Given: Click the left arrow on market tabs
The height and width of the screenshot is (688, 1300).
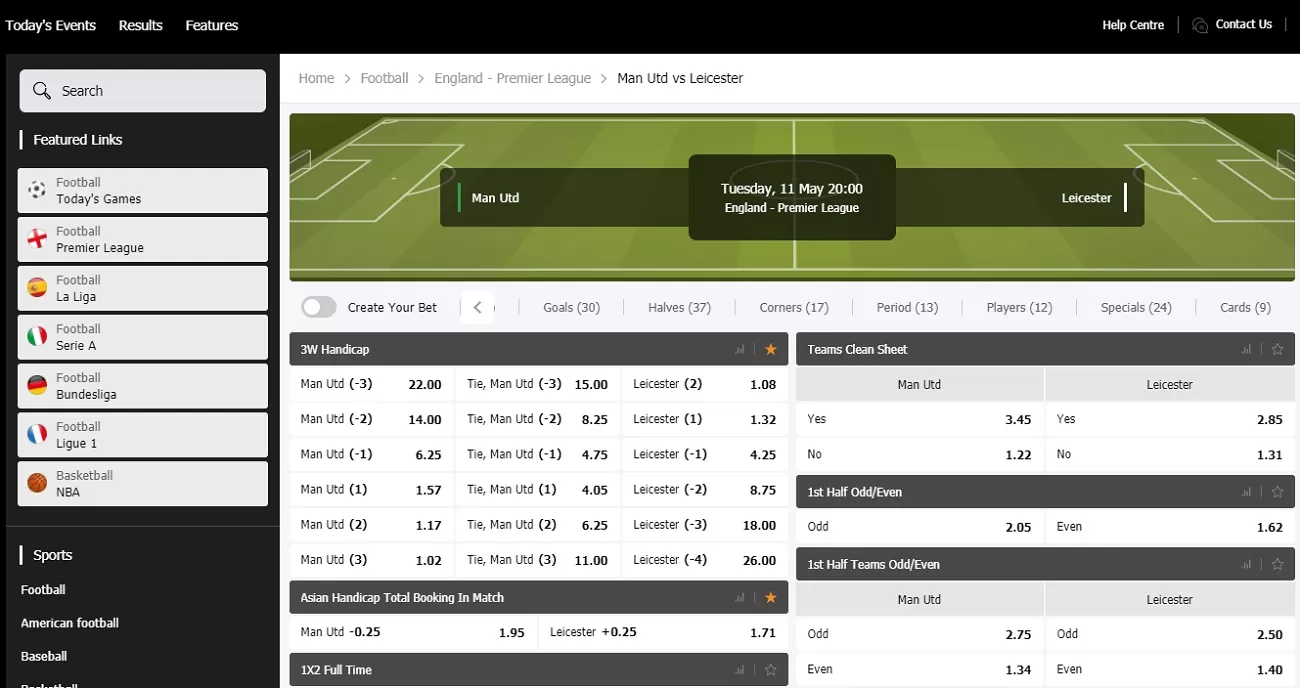Looking at the screenshot, I should pos(478,307).
